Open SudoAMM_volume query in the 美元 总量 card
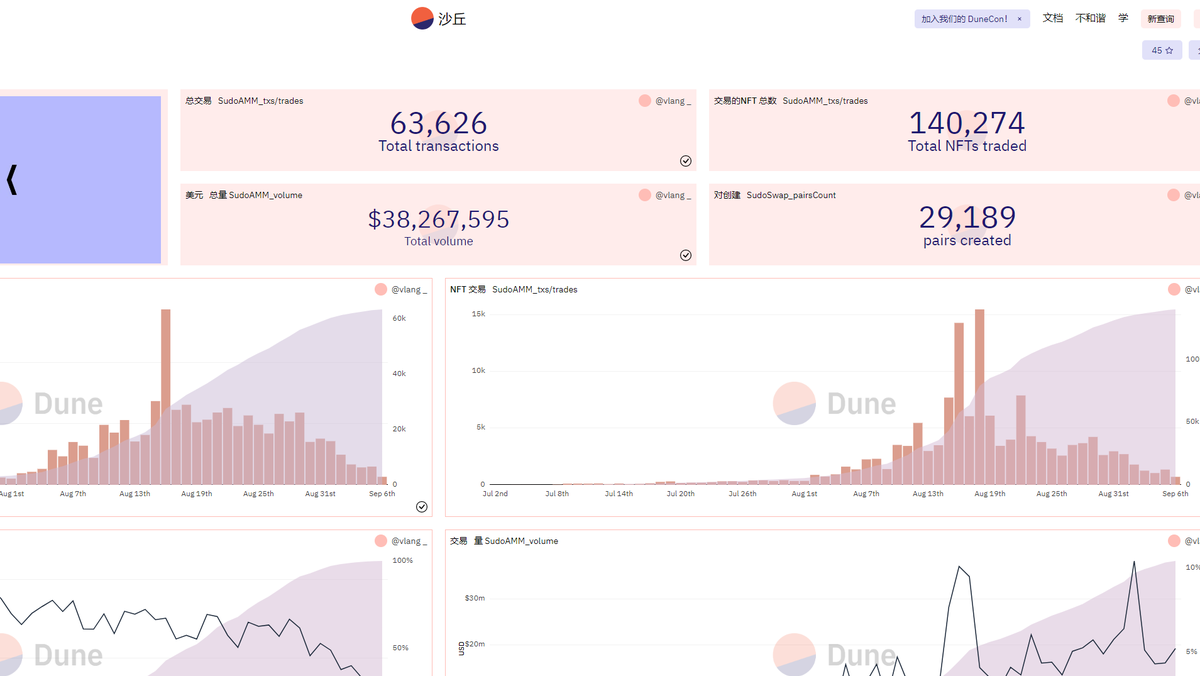The image size is (1200, 676). [x=265, y=195]
